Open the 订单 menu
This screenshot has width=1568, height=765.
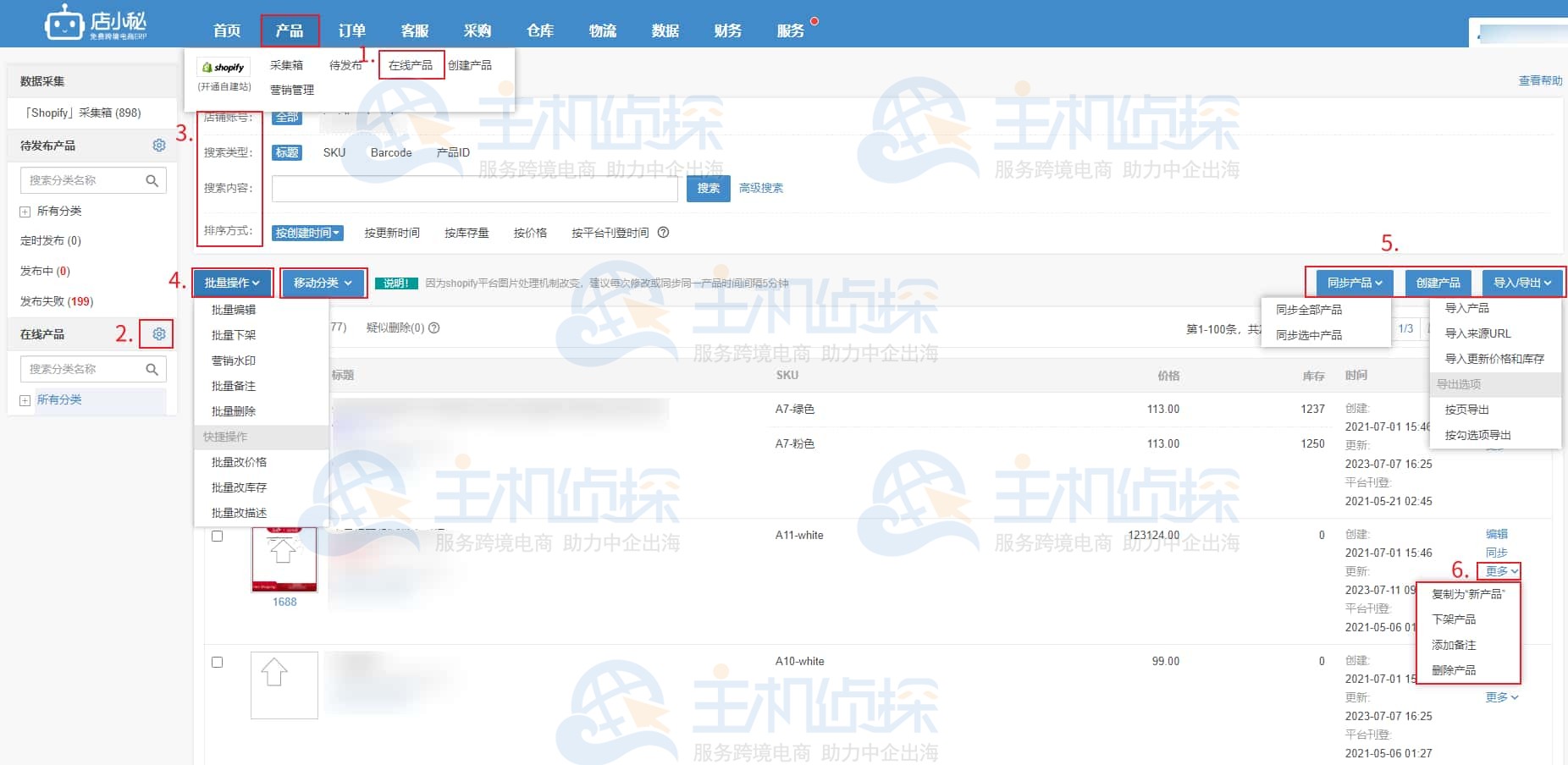click(352, 30)
